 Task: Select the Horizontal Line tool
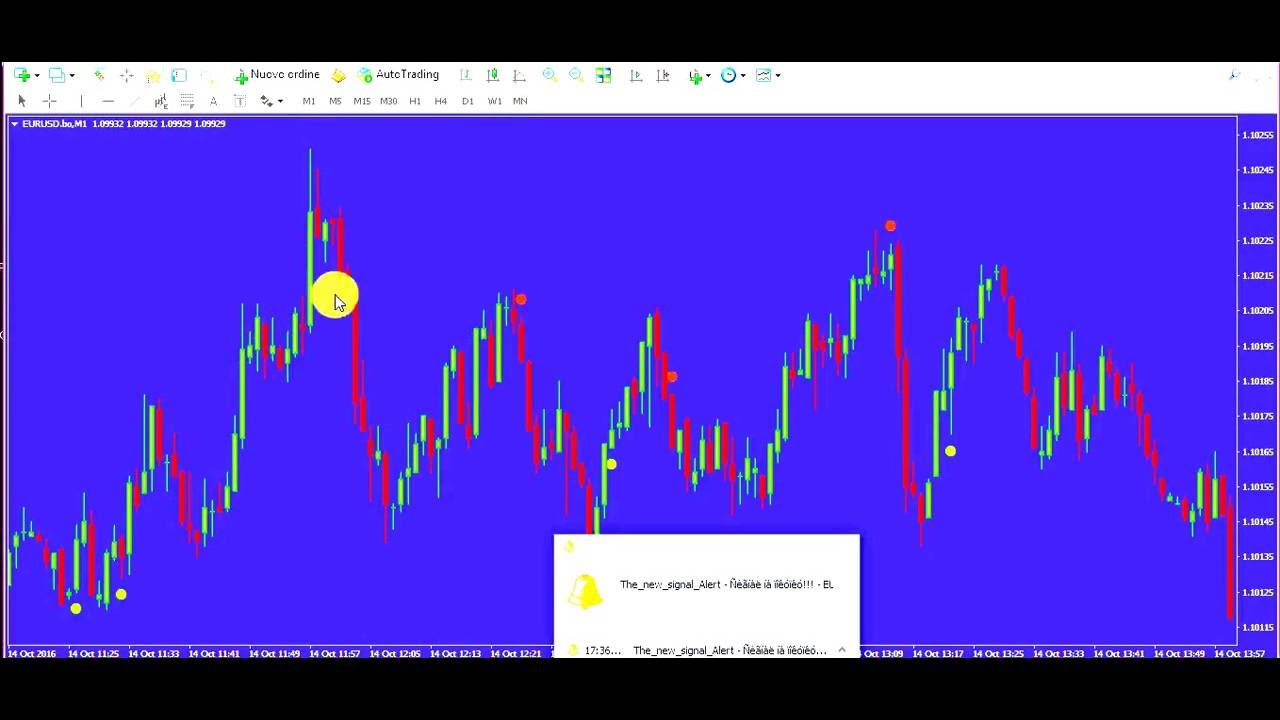(108, 101)
